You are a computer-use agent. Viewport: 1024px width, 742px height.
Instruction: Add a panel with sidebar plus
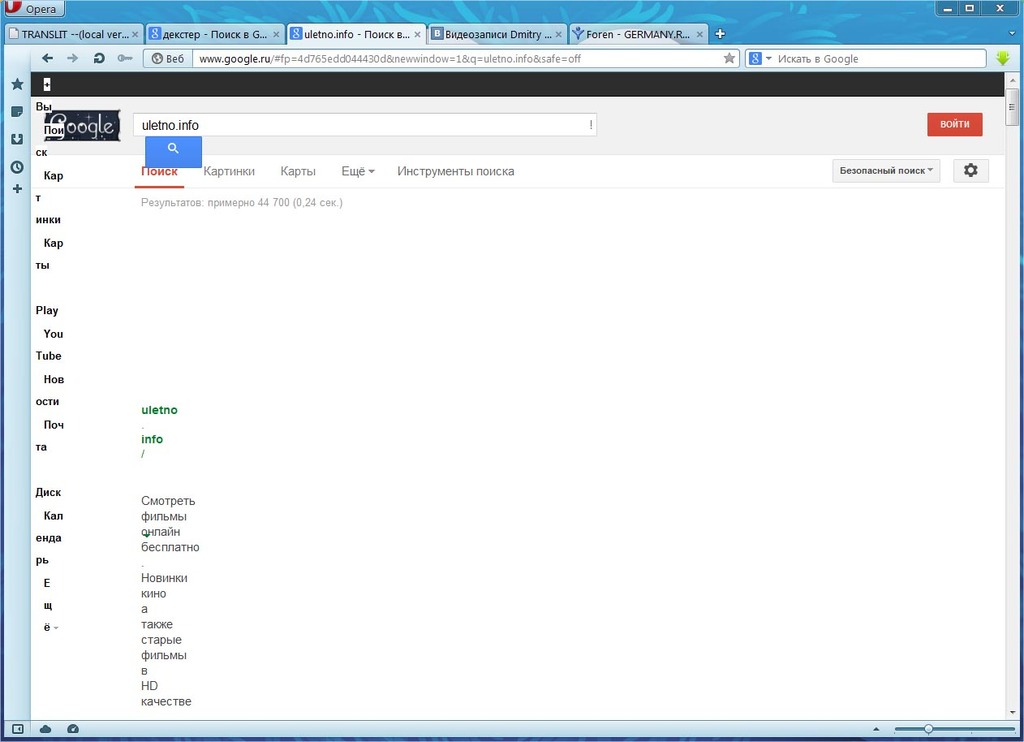pyautogui.click(x=18, y=189)
